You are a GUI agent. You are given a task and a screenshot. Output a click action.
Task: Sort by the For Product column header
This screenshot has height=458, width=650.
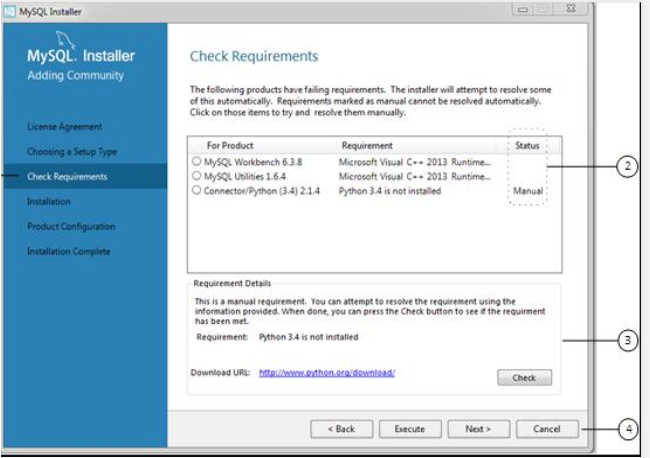(230, 145)
